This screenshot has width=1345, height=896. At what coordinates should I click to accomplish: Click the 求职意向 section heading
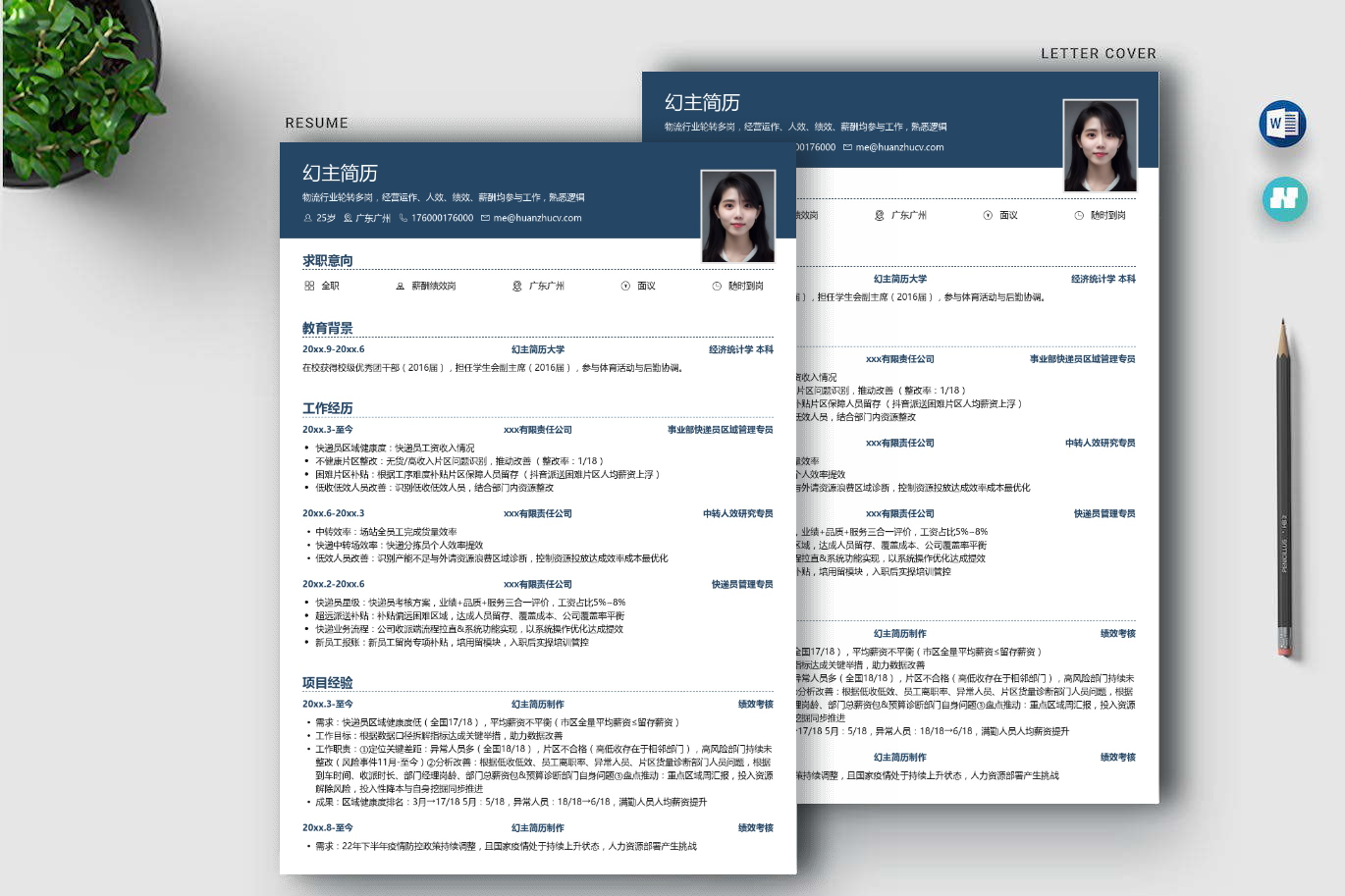click(x=327, y=260)
